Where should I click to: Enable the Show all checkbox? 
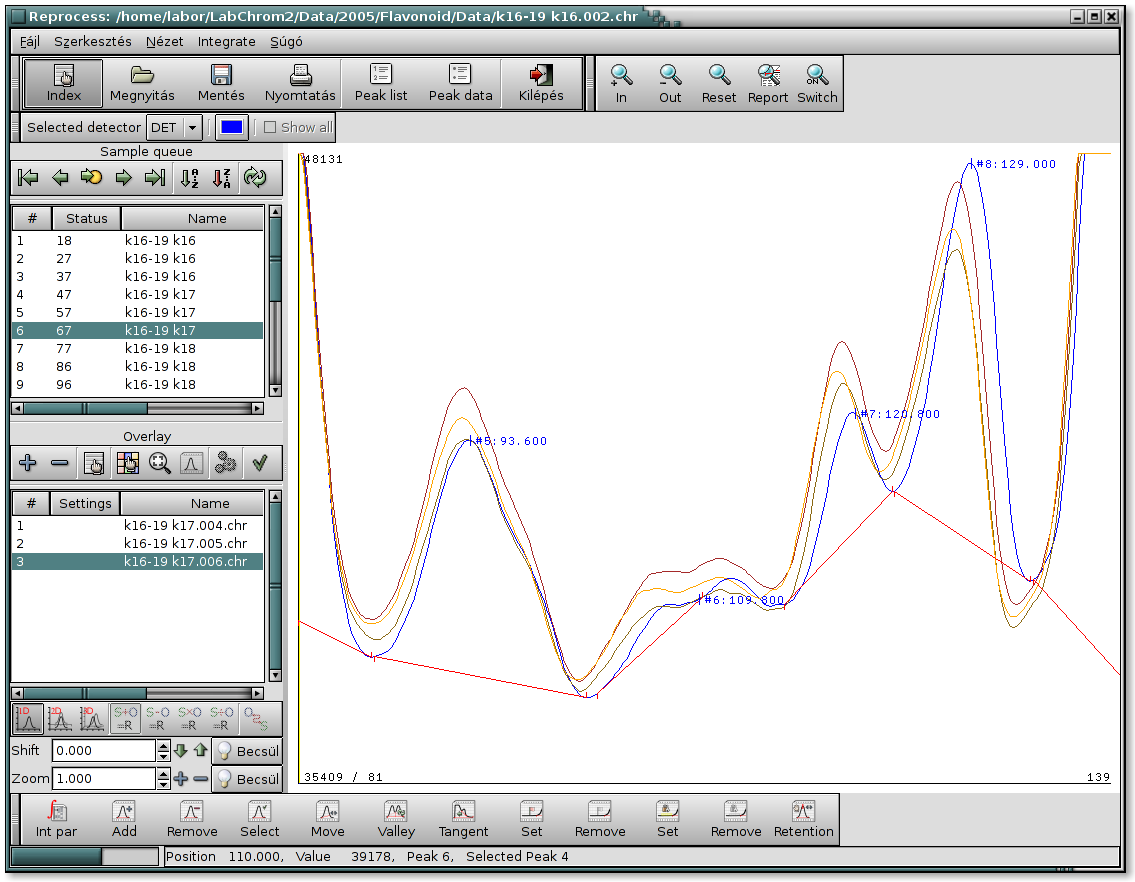tap(270, 128)
